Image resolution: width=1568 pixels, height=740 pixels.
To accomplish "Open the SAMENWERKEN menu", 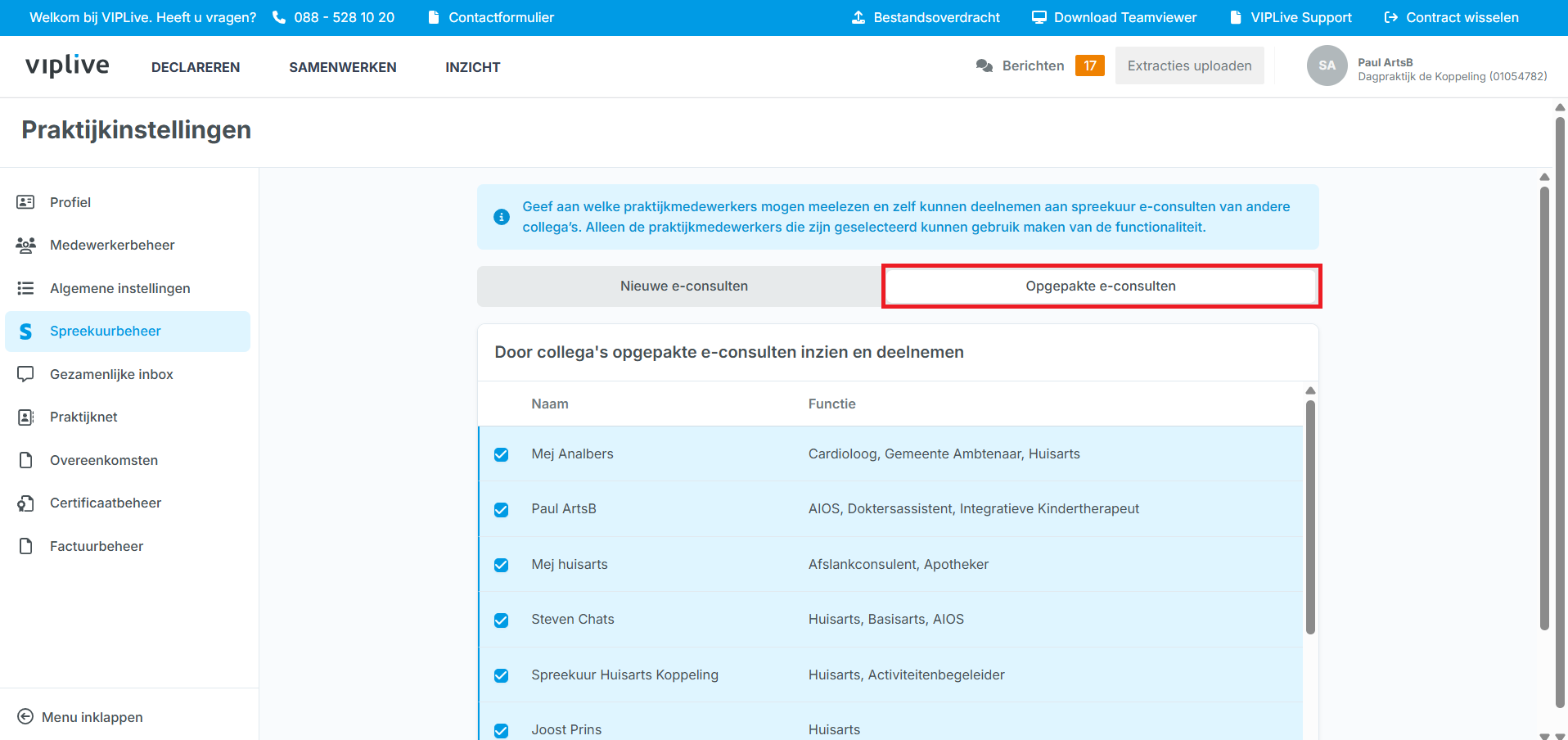I will click(343, 67).
